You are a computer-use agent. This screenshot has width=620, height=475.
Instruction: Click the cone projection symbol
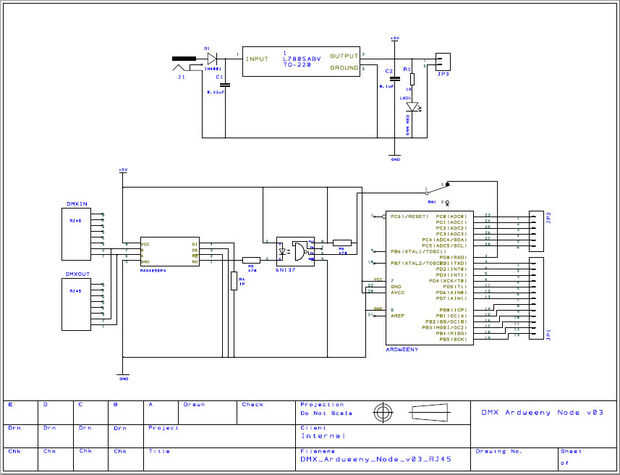(x=429, y=413)
